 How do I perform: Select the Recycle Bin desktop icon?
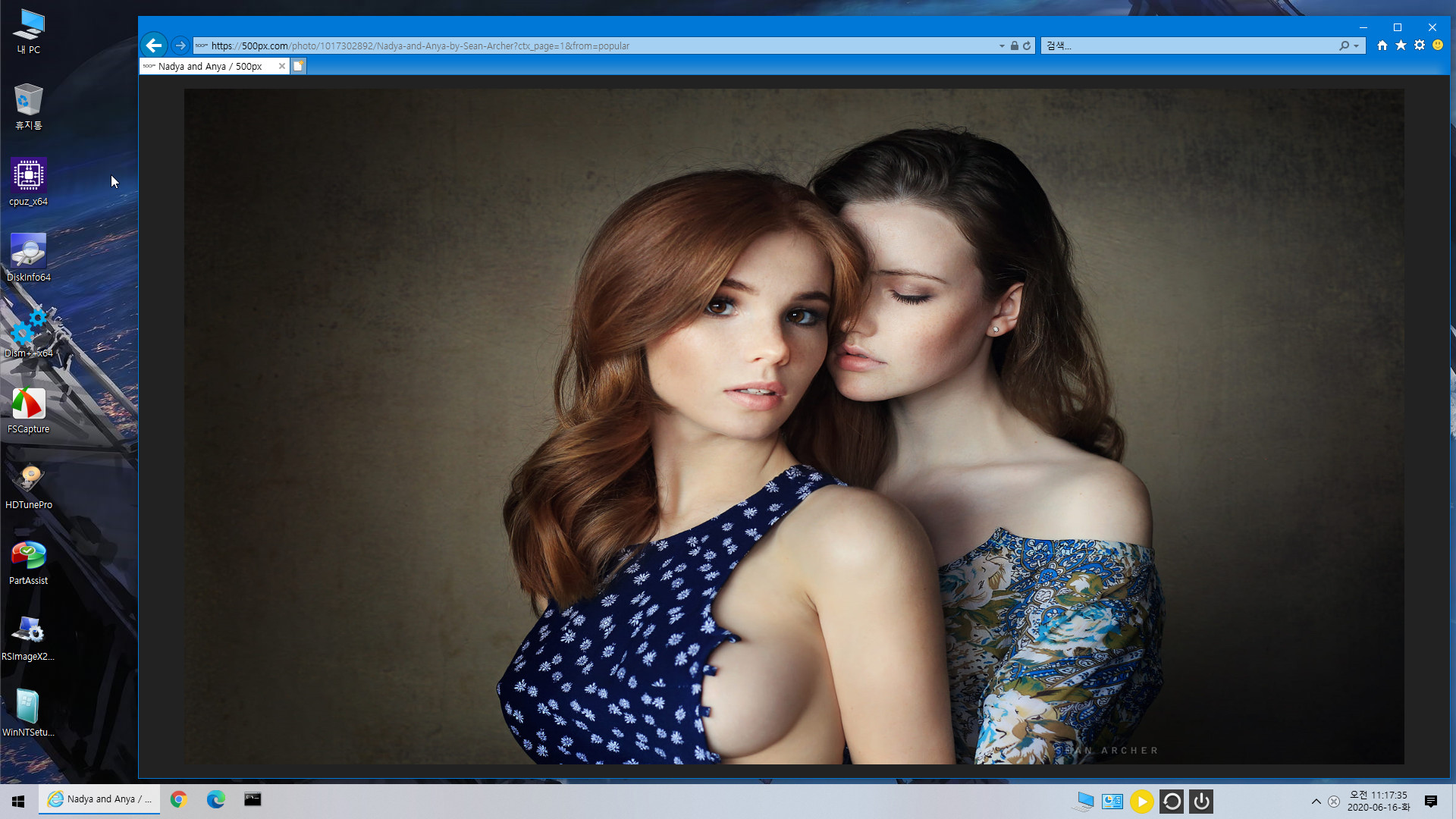pos(29,107)
